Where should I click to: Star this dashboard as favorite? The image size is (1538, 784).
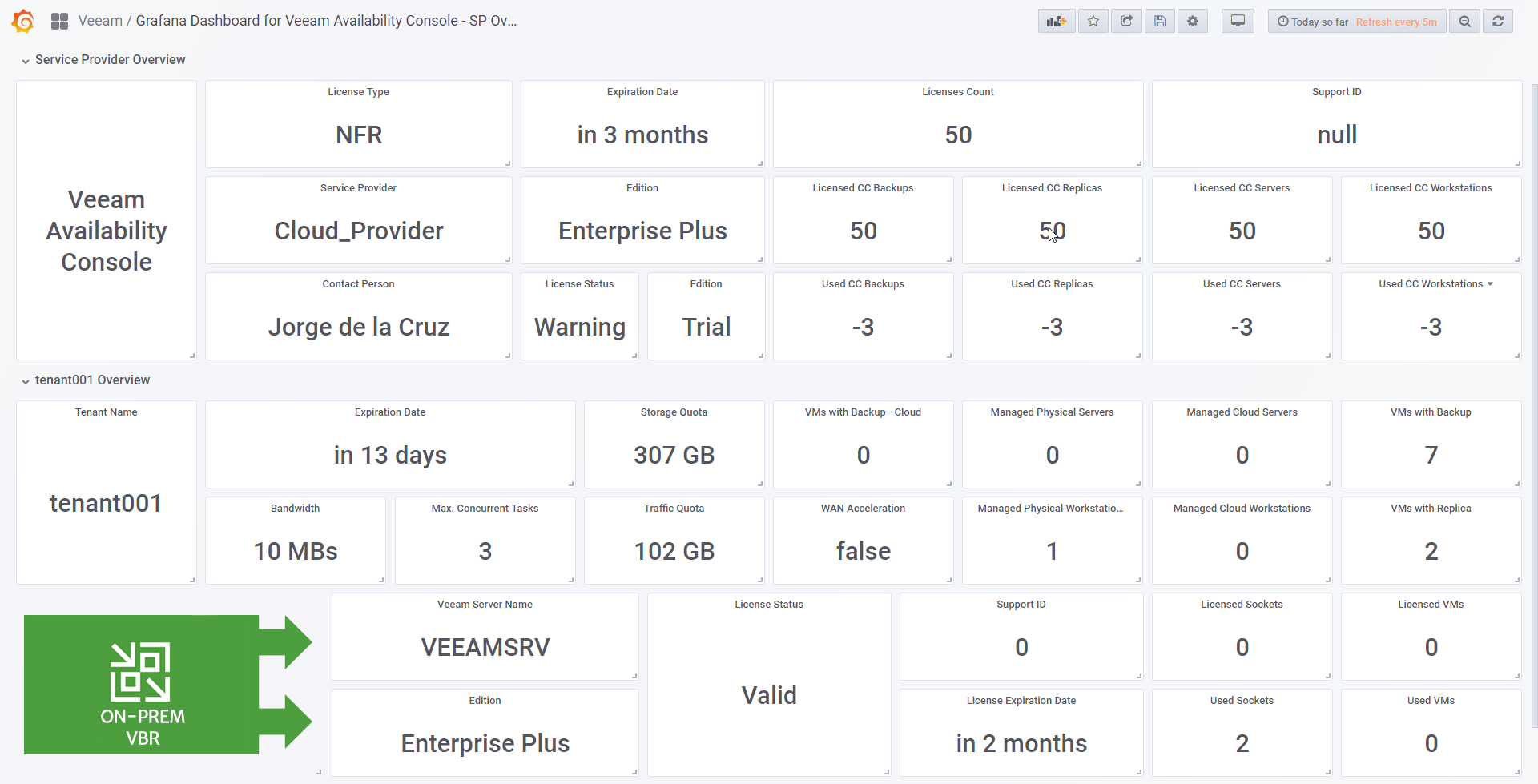click(1093, 22)
